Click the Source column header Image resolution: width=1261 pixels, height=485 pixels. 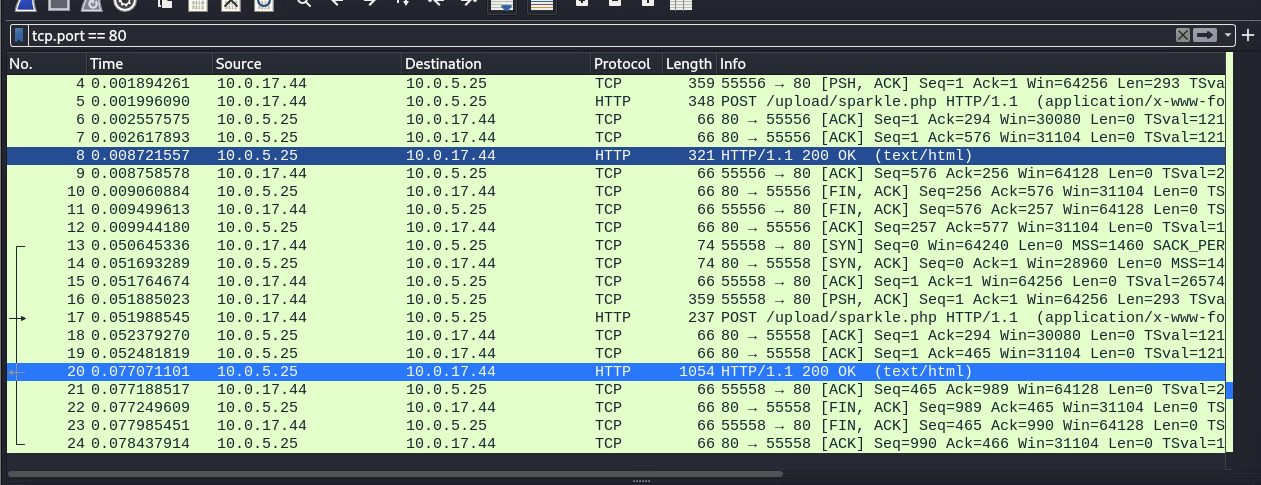[x=239, y=64]
